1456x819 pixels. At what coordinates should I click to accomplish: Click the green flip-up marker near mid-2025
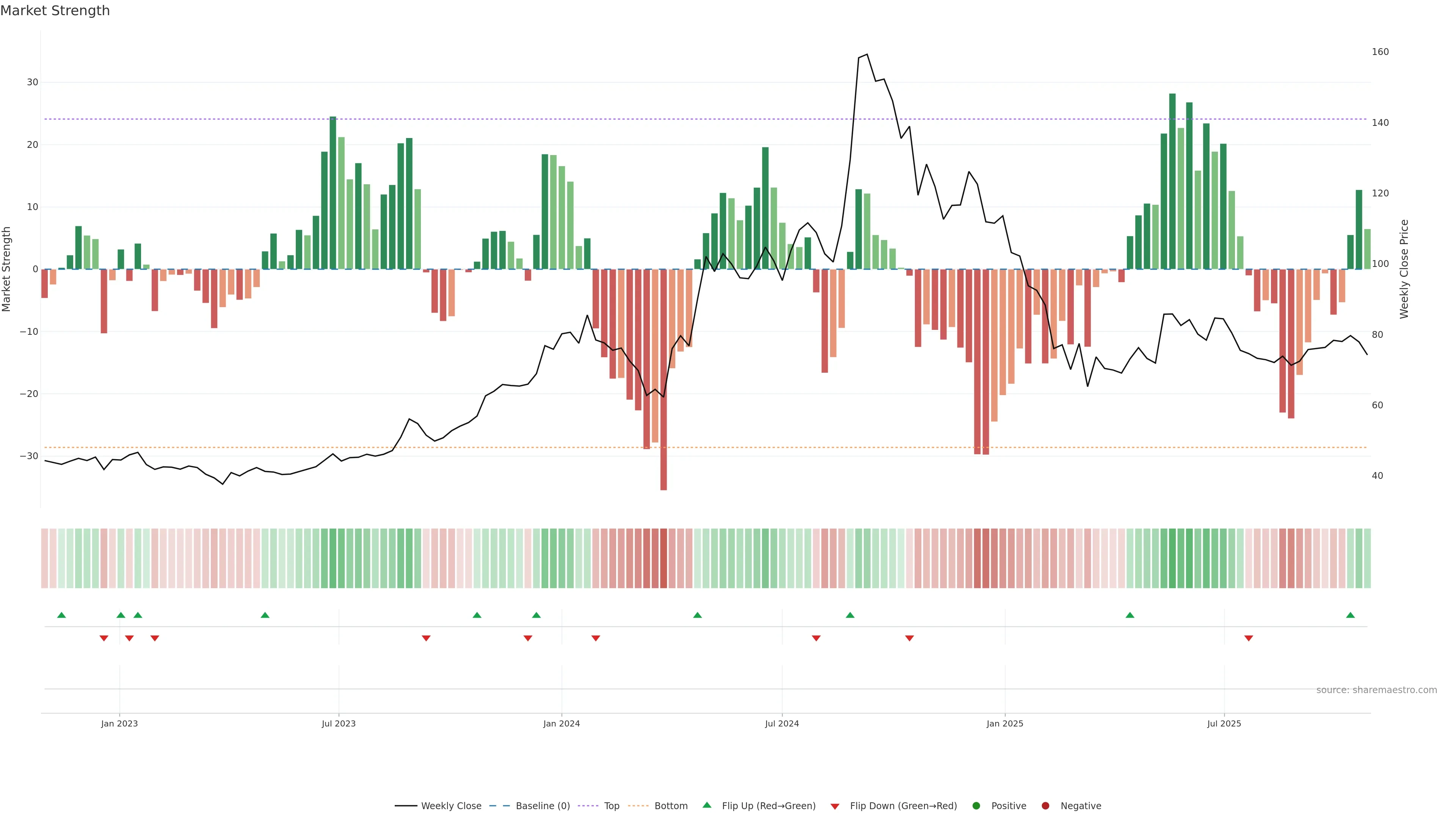click(1130, 615)
